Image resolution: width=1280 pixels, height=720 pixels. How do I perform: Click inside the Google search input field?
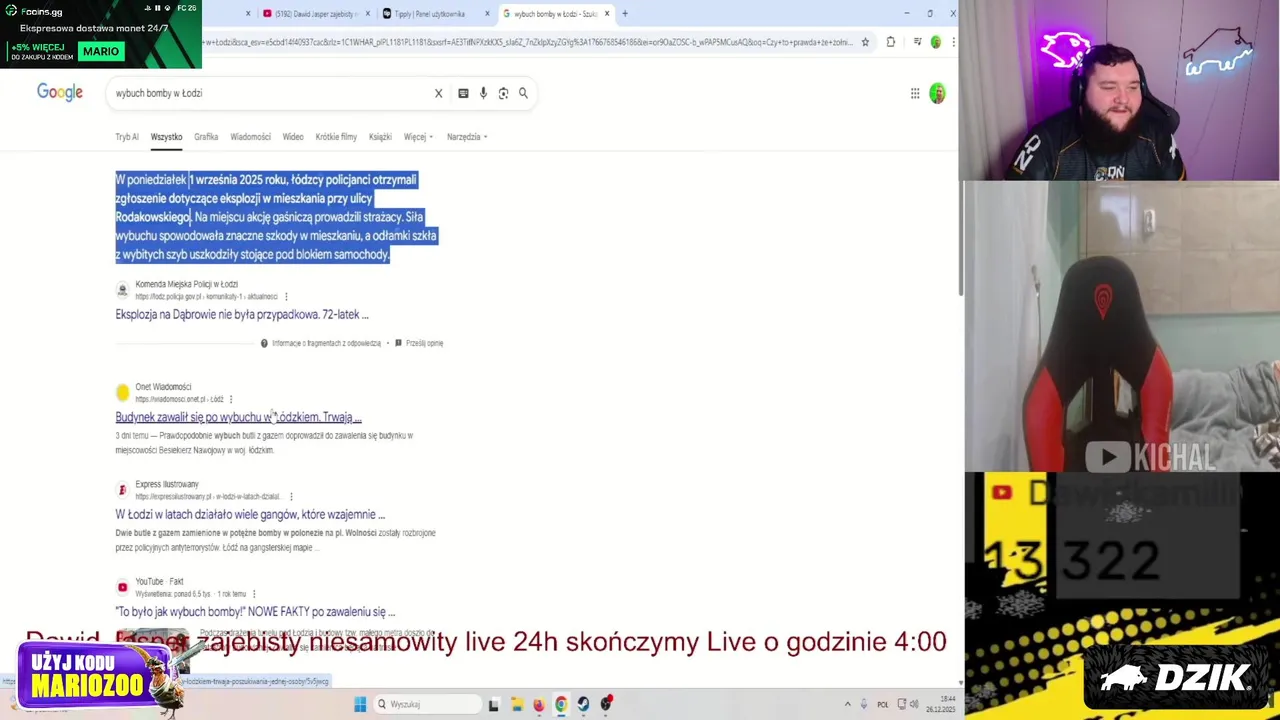point(270,93)
